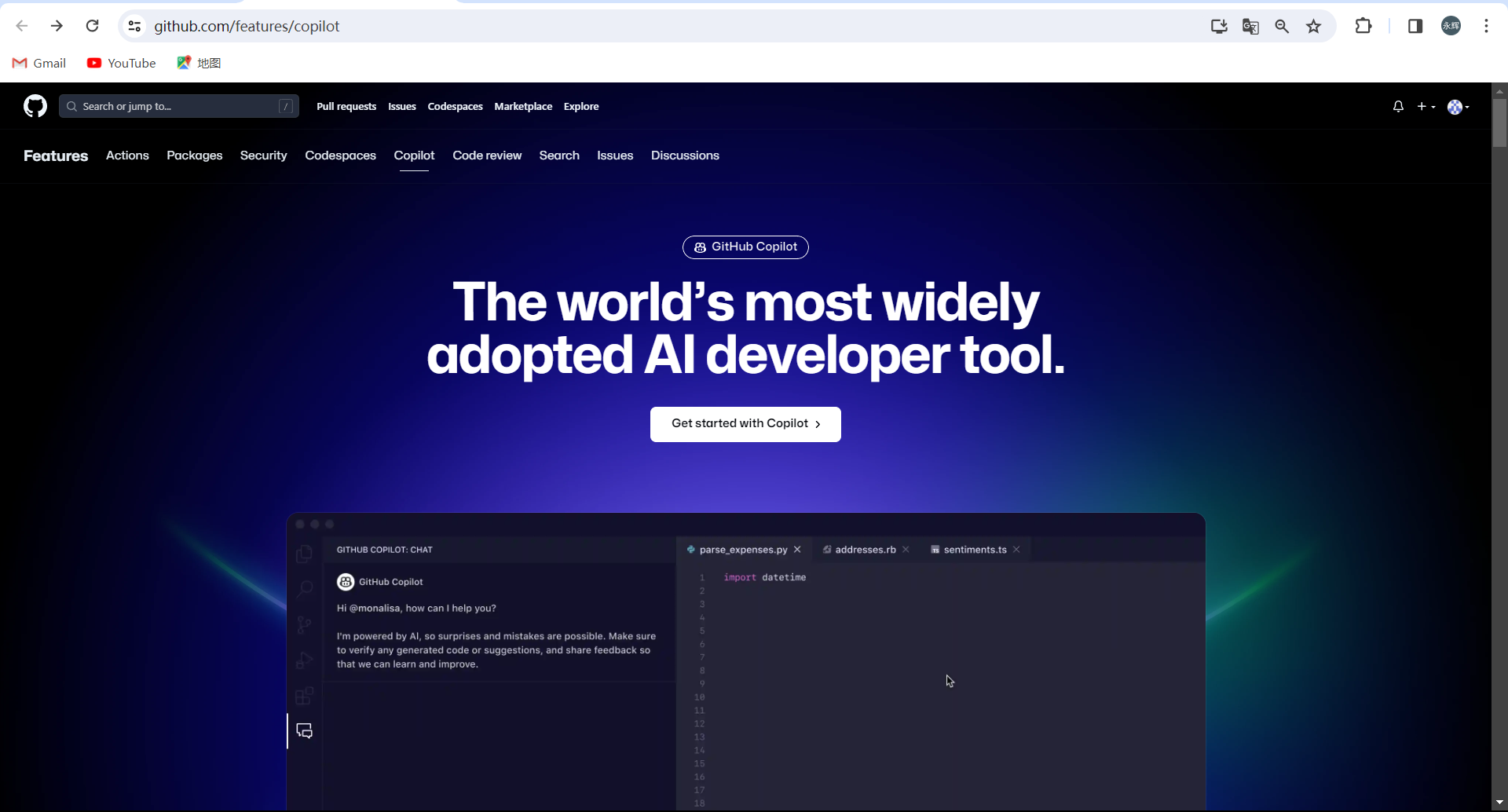
Task: Click the GitHub Copilot pill badge
Action: coord(745,247)
